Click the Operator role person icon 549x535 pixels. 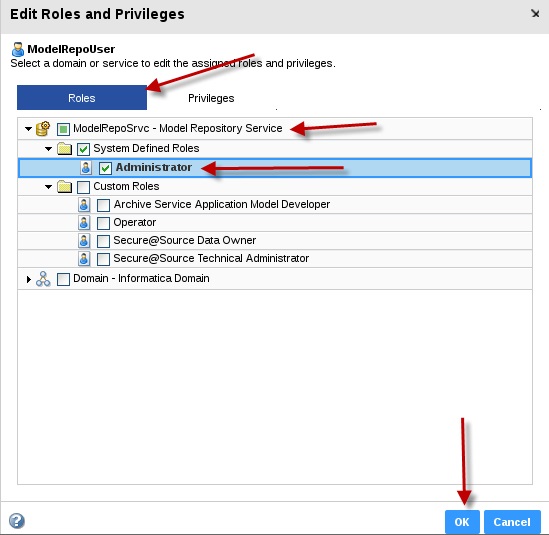[x=84, y=223]
